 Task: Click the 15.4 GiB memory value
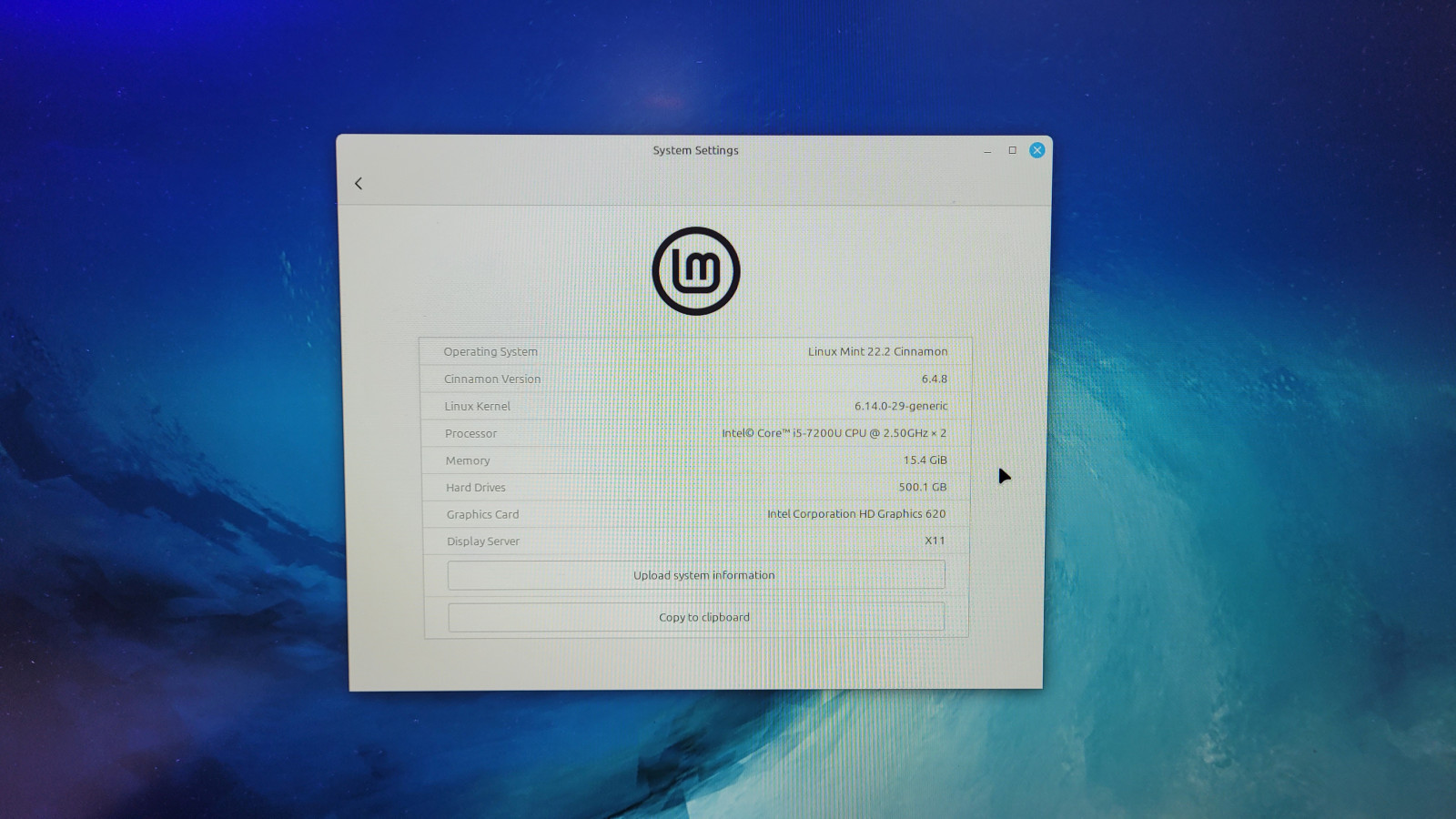pyautogui.click(x=925, y=460)
